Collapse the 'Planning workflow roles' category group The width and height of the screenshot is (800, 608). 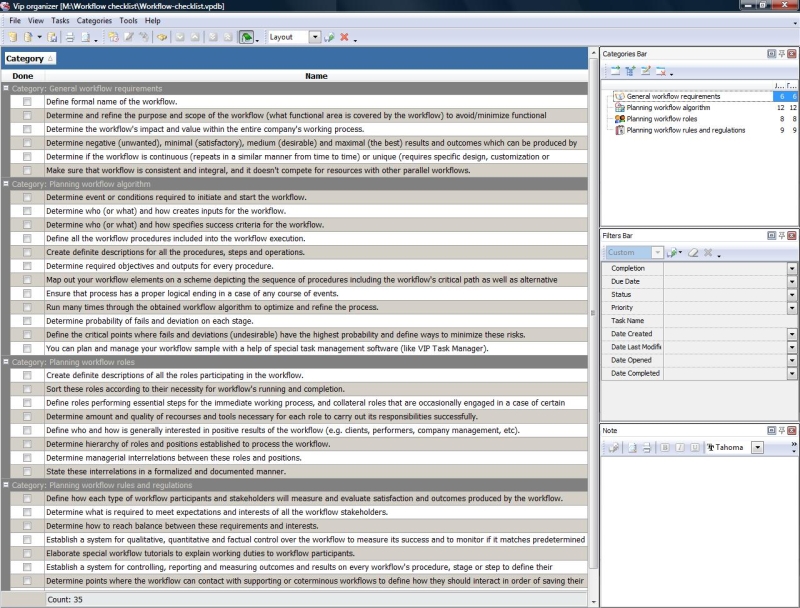(6, 362)
